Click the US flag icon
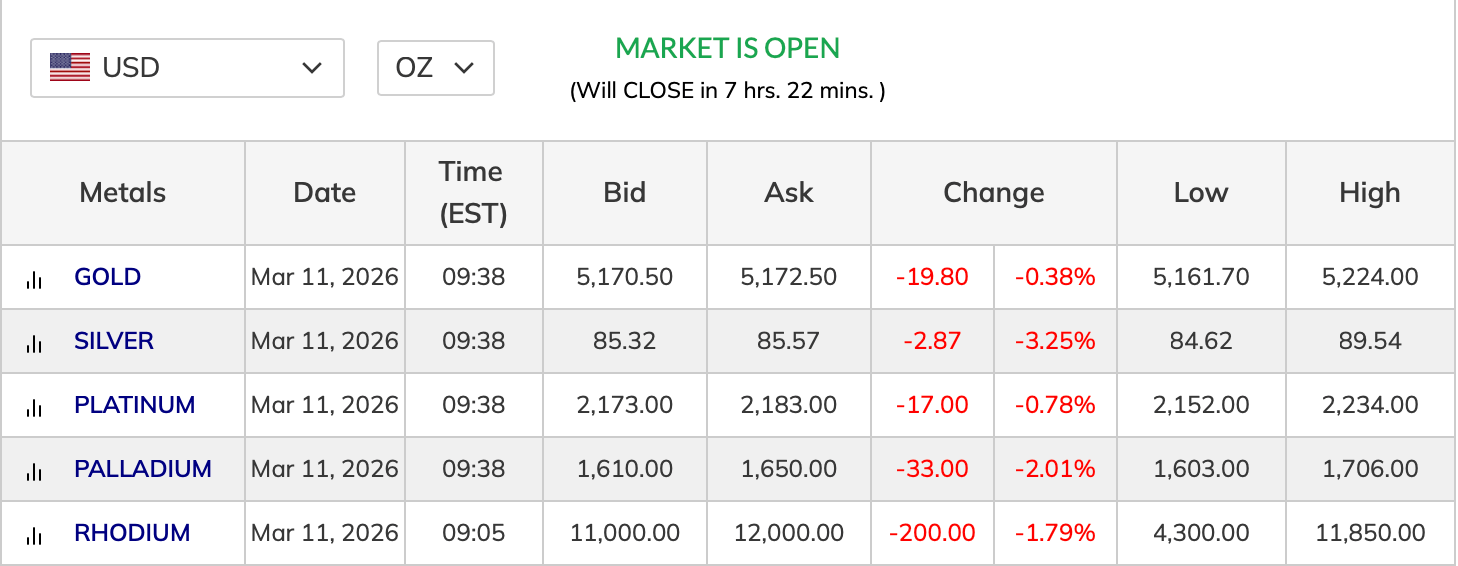 [70, 68]
